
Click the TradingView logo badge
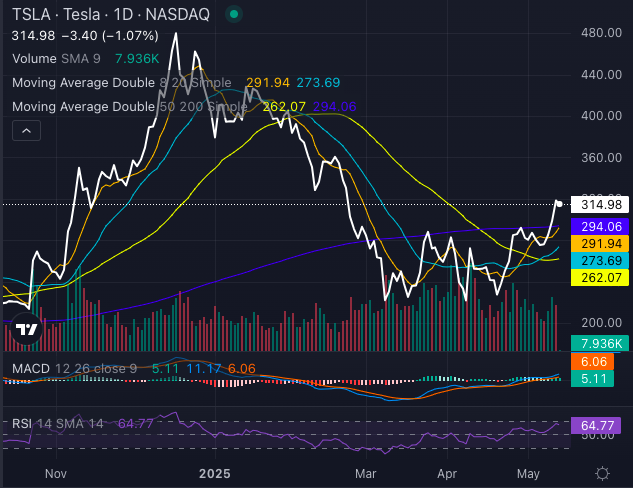26,329
